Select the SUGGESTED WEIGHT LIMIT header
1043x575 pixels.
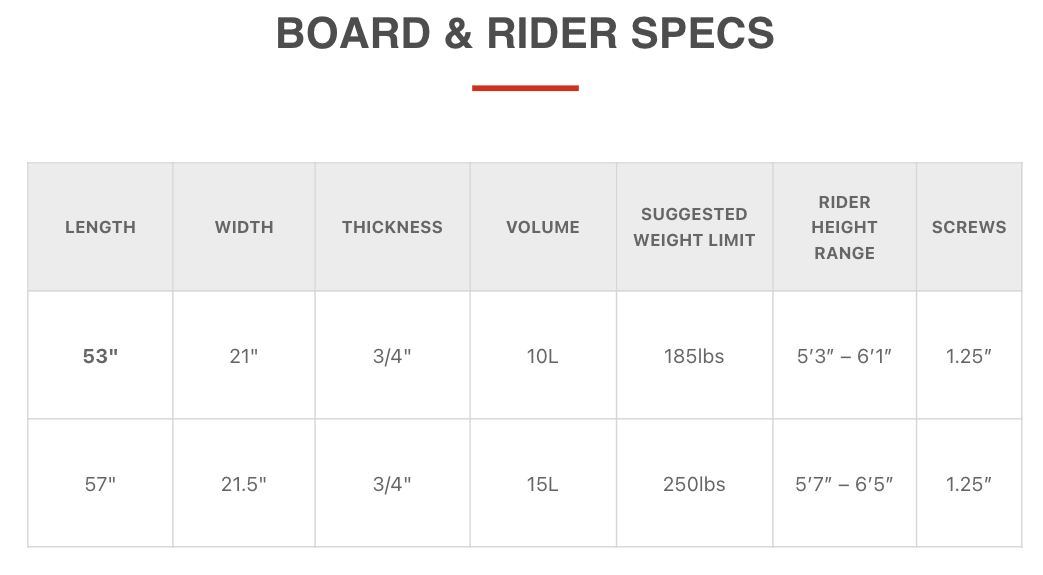click(x=694, y=227)
